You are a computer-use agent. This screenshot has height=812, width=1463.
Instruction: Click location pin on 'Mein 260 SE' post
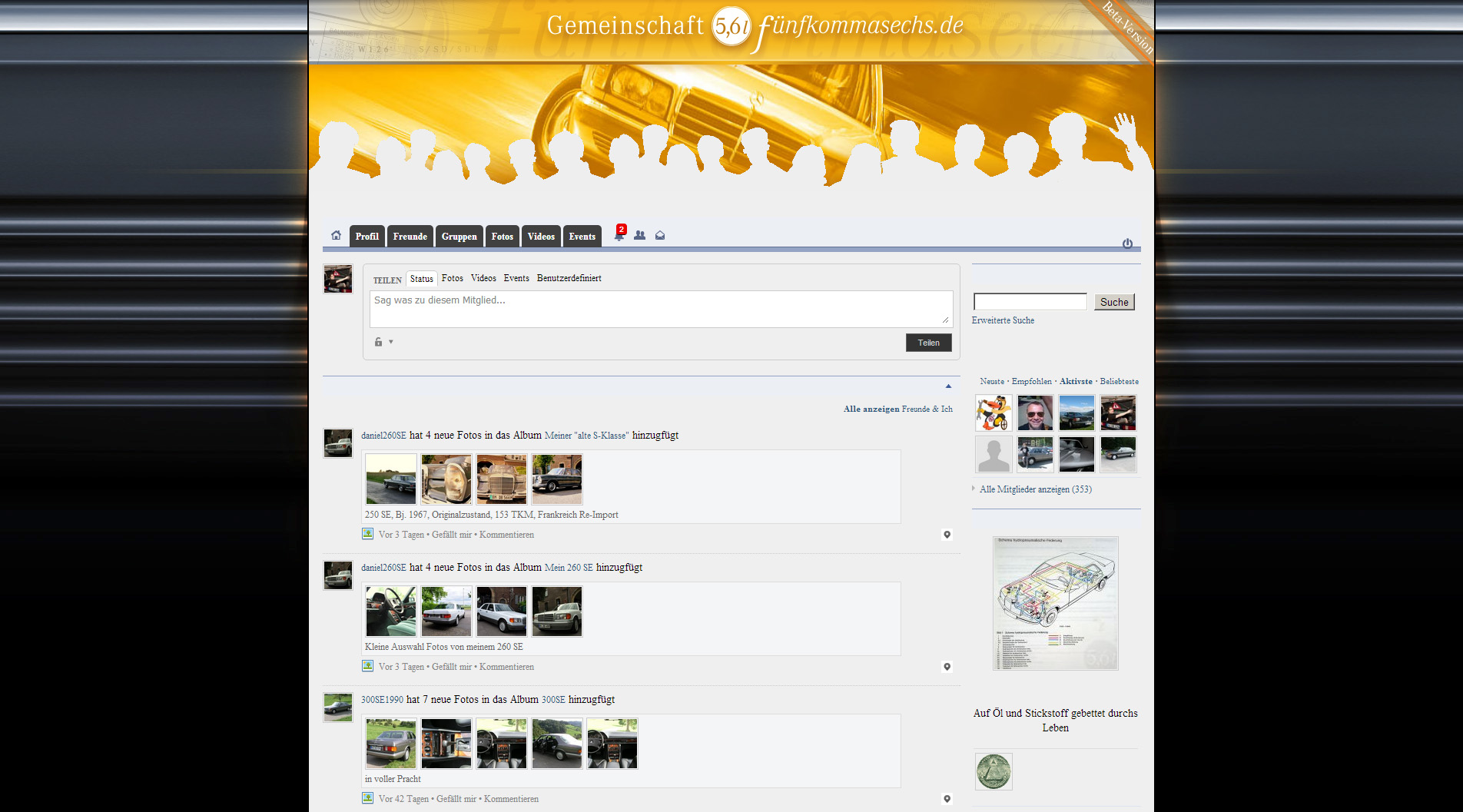tap(947, 667)
